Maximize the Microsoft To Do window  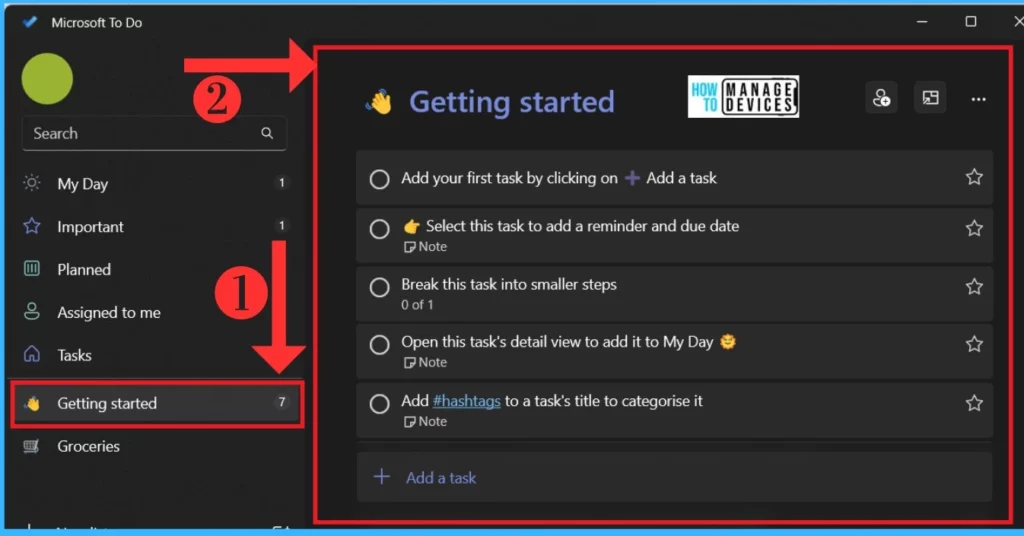pos(971,22)
